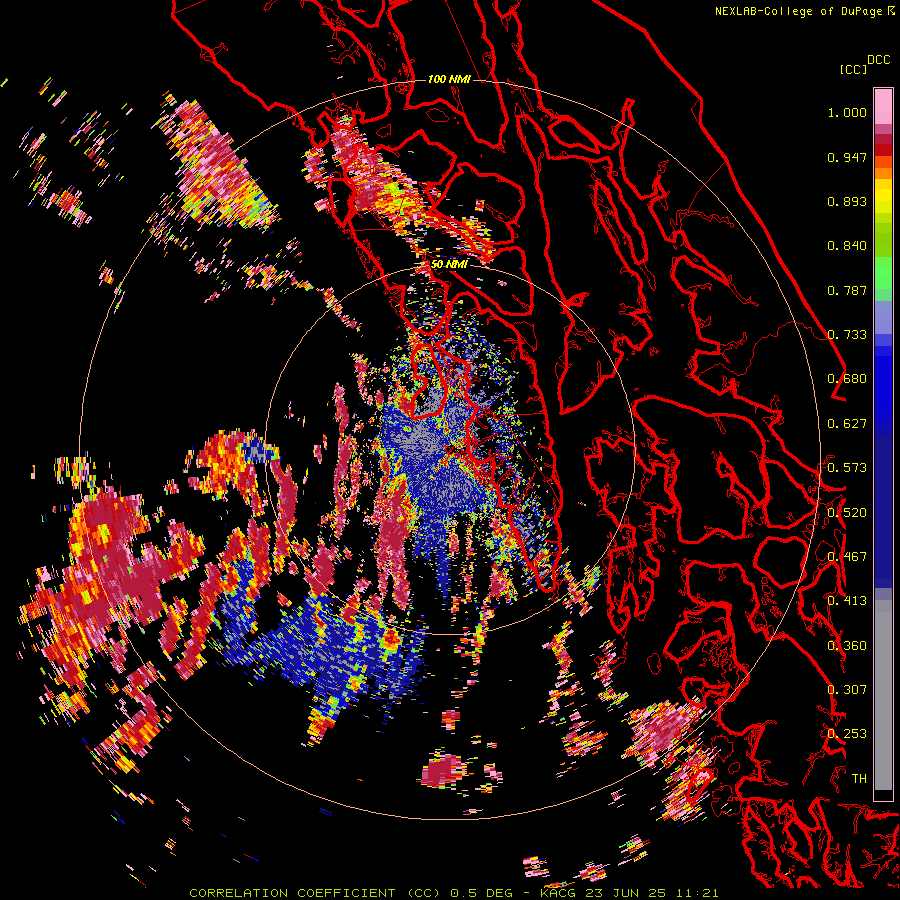Click the 0.520 scale value

pos(847,512)
